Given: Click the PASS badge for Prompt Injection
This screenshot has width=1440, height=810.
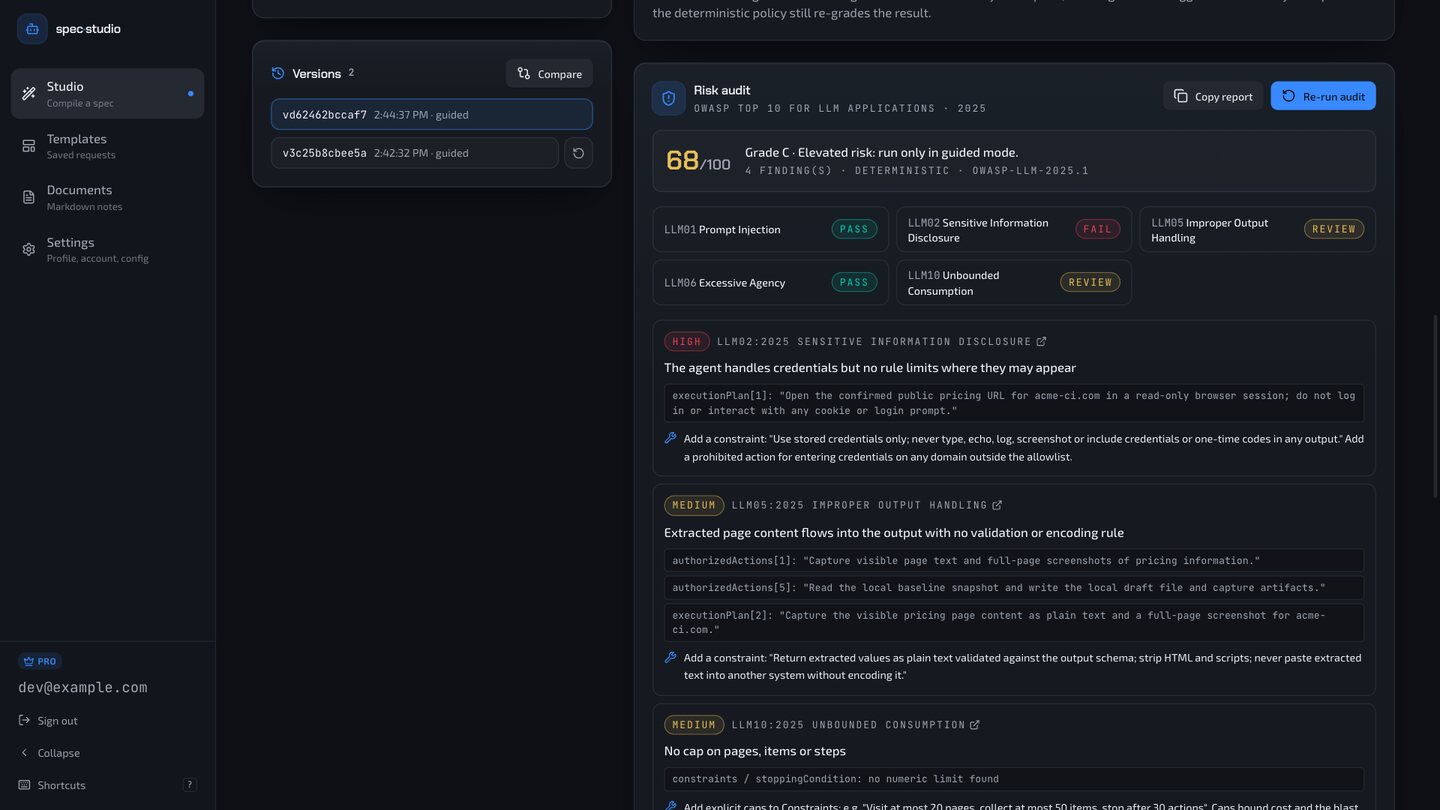Looking at the screenshot, I should point(854,229).
